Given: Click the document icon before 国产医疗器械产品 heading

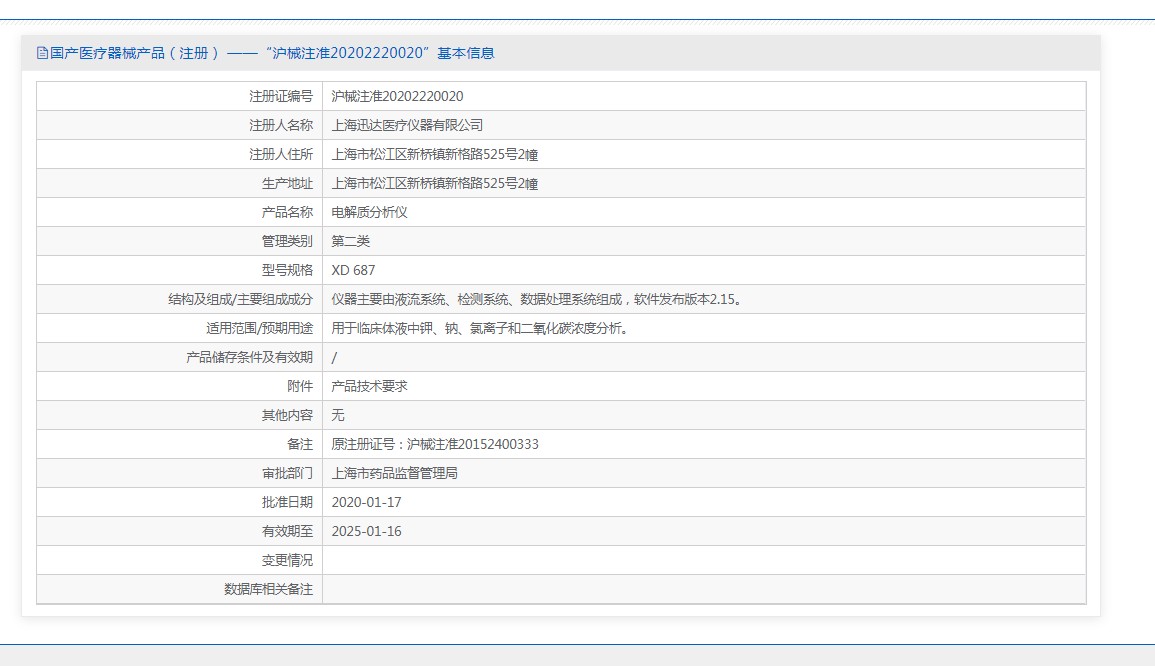Looking at the screenshot, I should click(42, 53).
